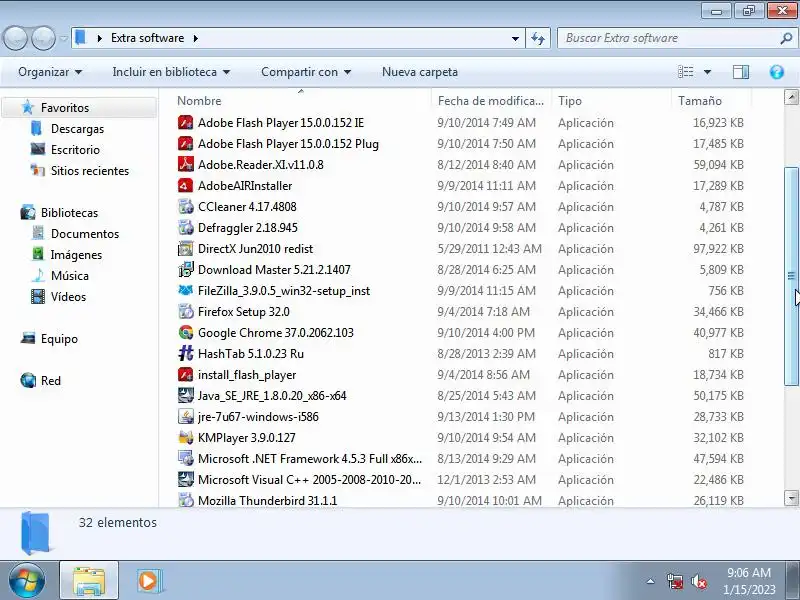Sort the list by the Nombre column
The image size is (800, 600).
(x=301, y=101)
